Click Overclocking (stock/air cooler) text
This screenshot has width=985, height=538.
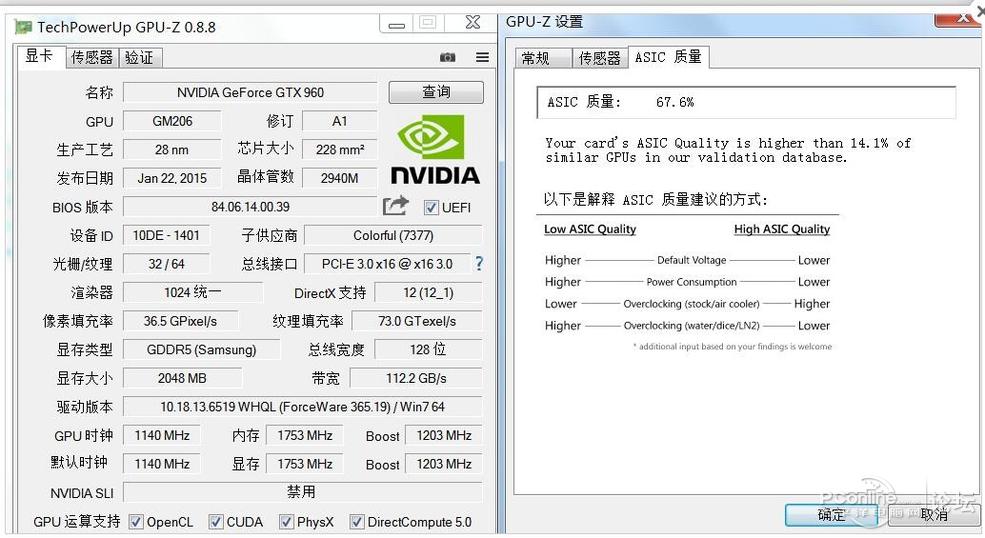point(692,304)
